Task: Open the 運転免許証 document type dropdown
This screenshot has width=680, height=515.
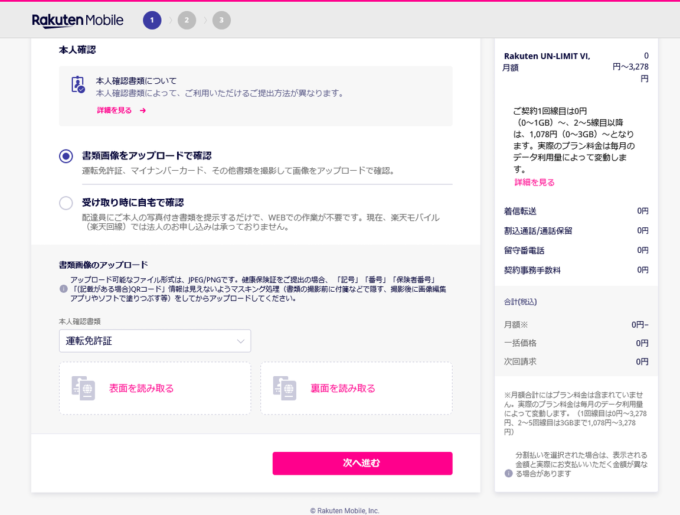Action: coord(155,341)
